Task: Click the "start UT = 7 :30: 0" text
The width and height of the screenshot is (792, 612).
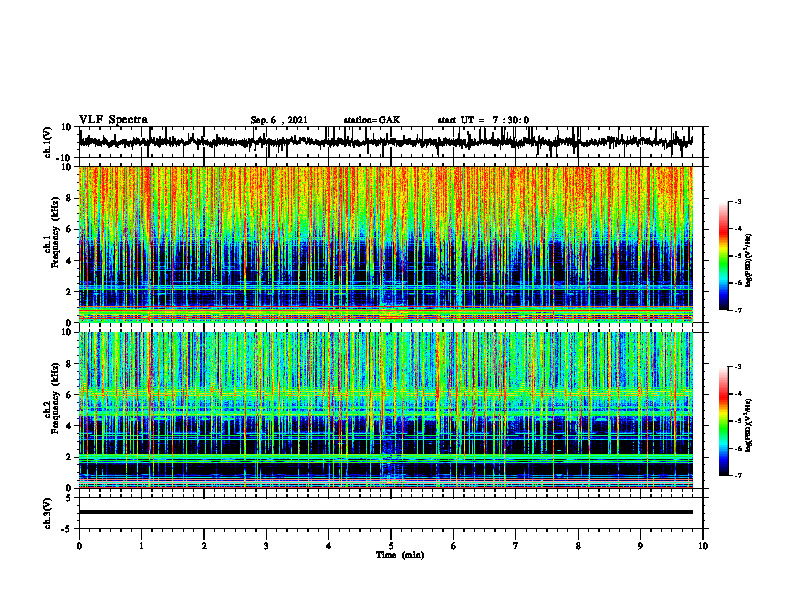Action: point(483,120)
